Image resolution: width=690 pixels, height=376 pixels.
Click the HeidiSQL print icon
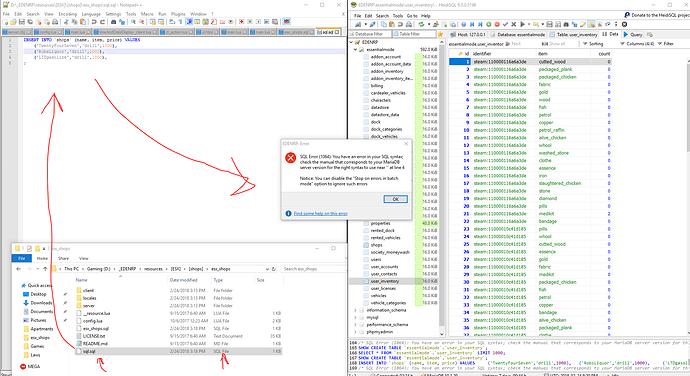tap(409, 24)
